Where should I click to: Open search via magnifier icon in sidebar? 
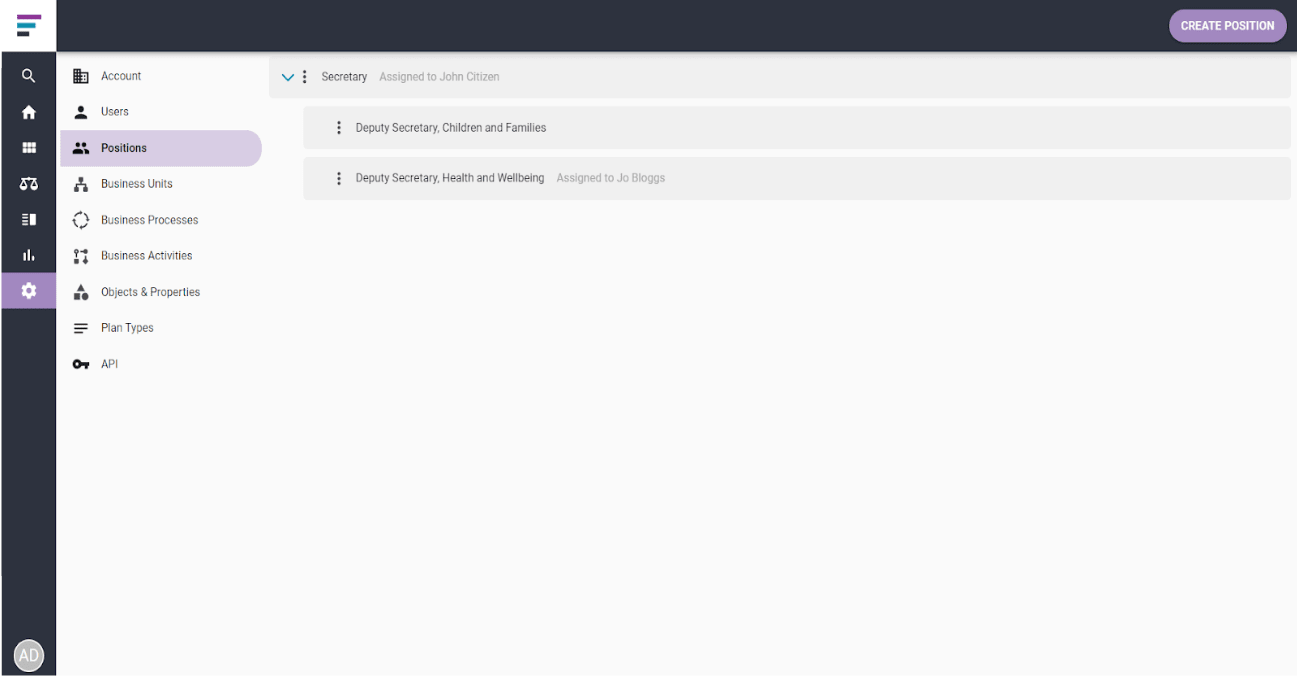(x=29, y=76)
